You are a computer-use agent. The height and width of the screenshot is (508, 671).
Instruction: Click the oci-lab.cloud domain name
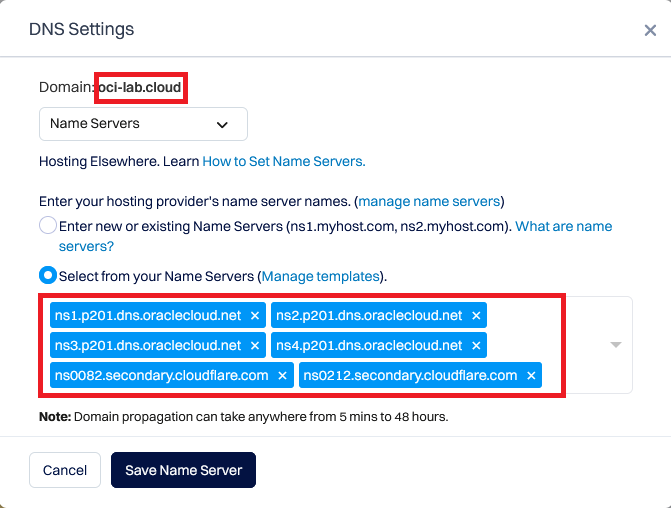[x=141, y=88]
